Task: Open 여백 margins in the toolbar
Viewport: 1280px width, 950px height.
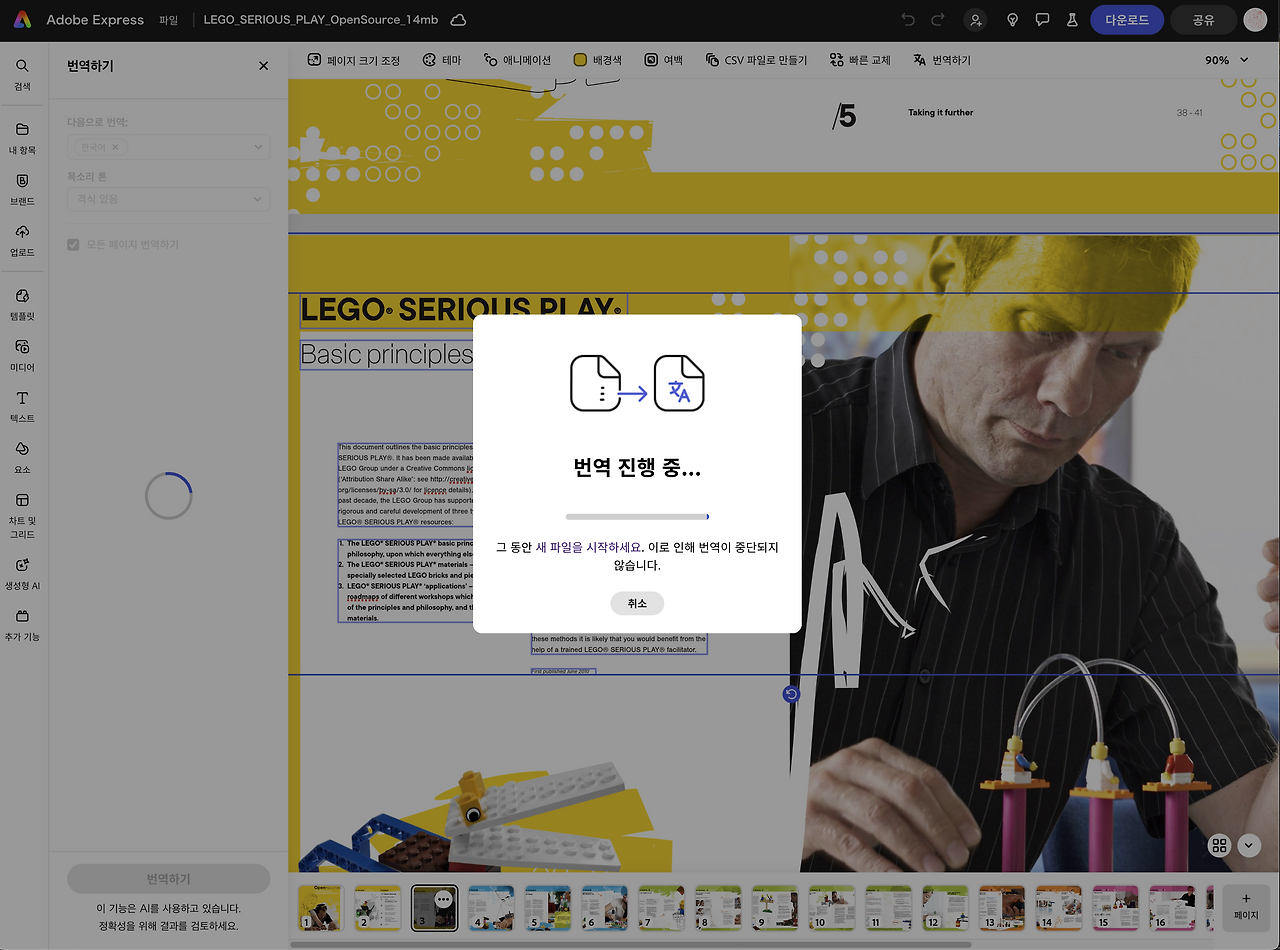Action: 664,60
